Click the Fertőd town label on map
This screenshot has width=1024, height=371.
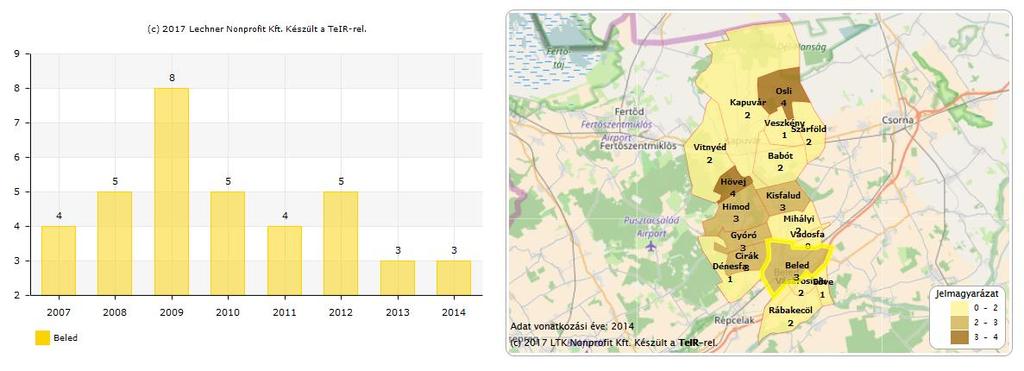click(x=630, y=112)
